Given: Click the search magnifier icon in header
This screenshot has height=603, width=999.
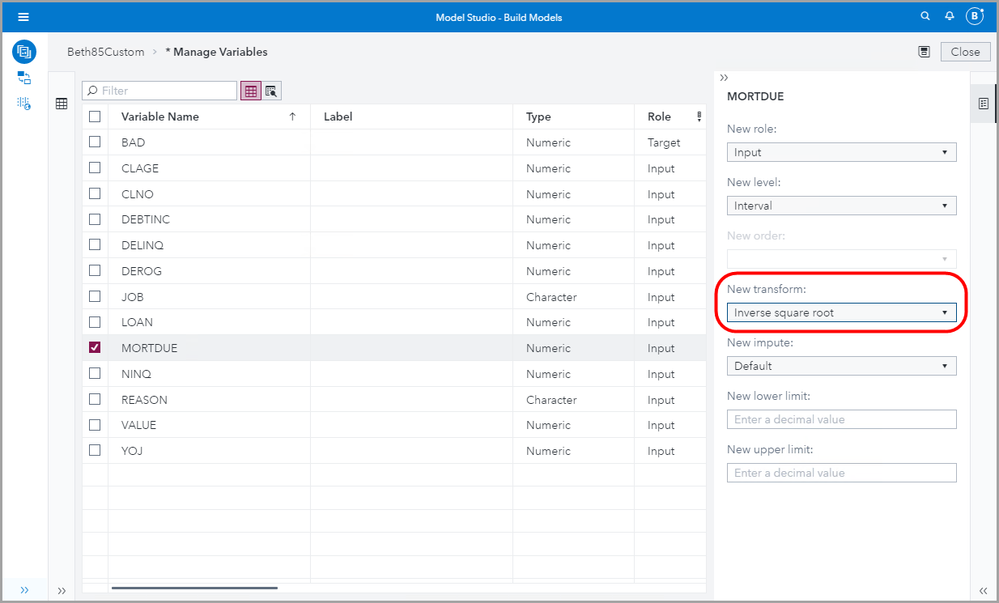Looking at the screenshot, I should pyautogui.click(x=925, y=17).
